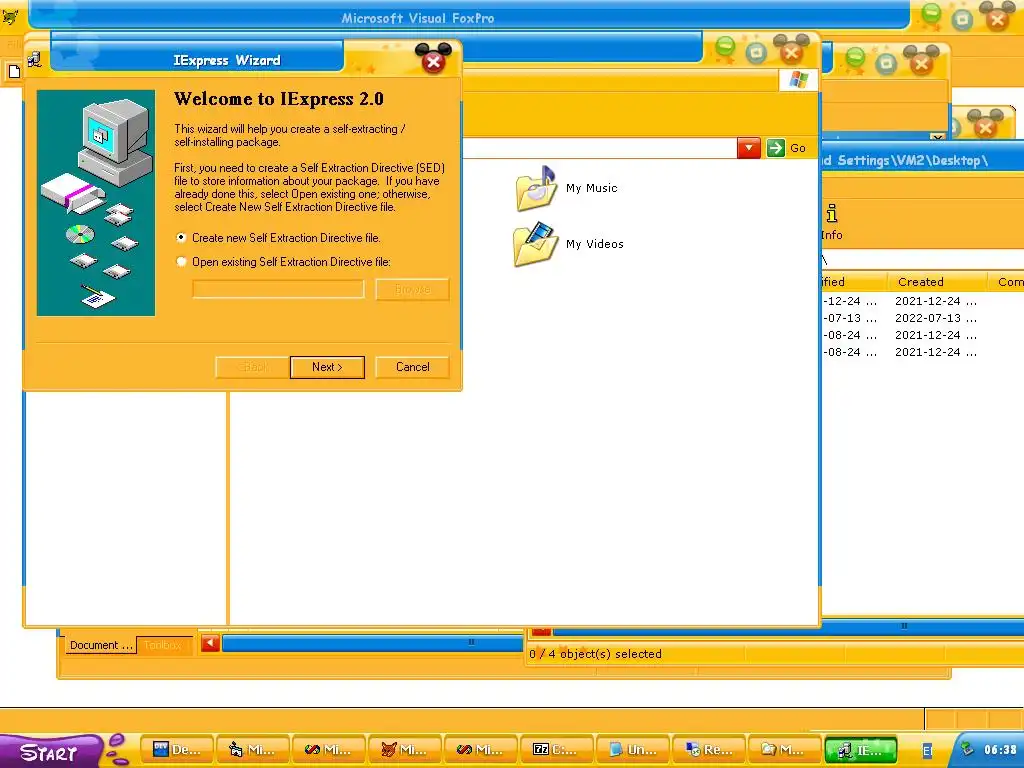Click FoxPro new document toolbar icon
The image size is (1024, 768).
pyautogui.click(x=14, y=72)
